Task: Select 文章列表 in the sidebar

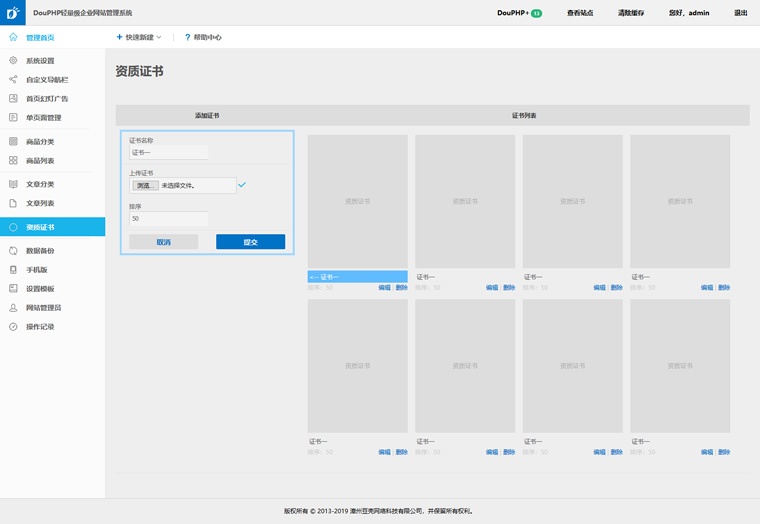Action: [40, 203]
